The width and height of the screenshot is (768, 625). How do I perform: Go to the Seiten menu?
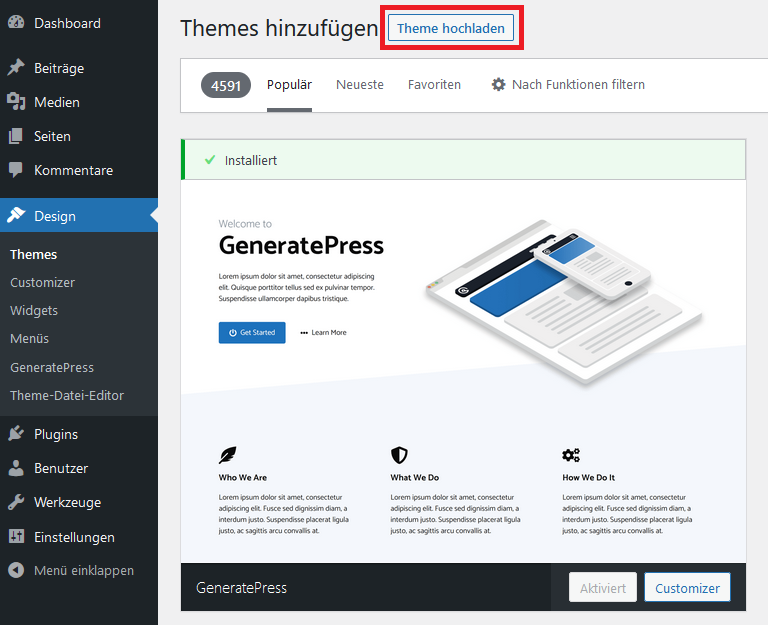click(x=79, y=136)
